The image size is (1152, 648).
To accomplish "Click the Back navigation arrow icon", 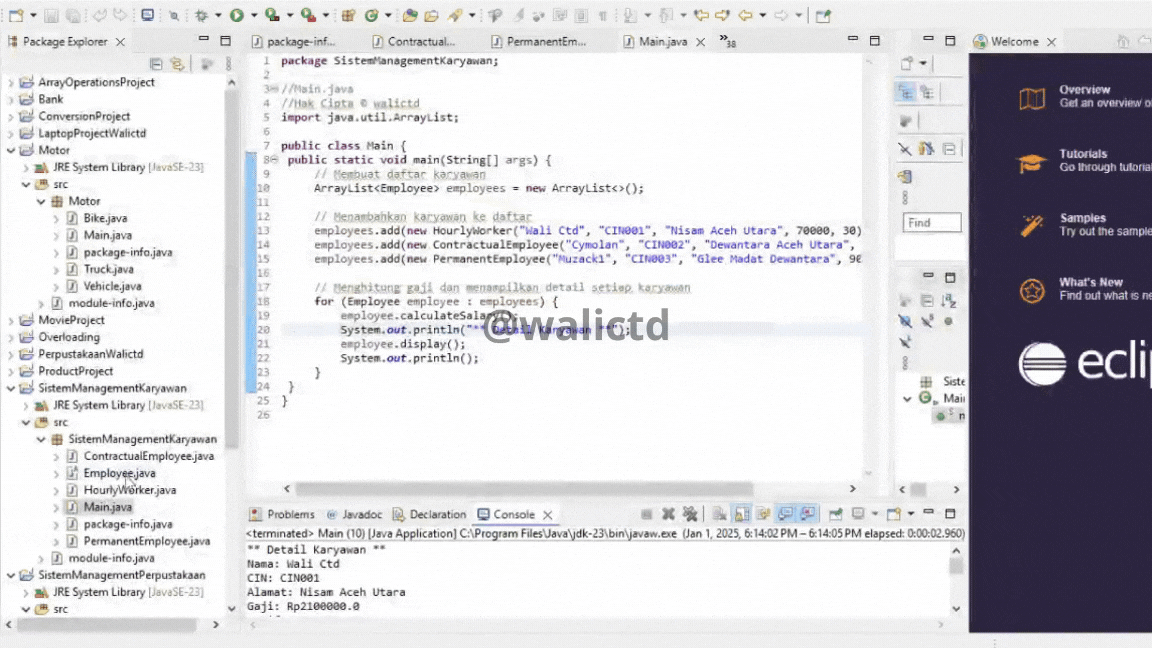I will [x=745, y=15].
